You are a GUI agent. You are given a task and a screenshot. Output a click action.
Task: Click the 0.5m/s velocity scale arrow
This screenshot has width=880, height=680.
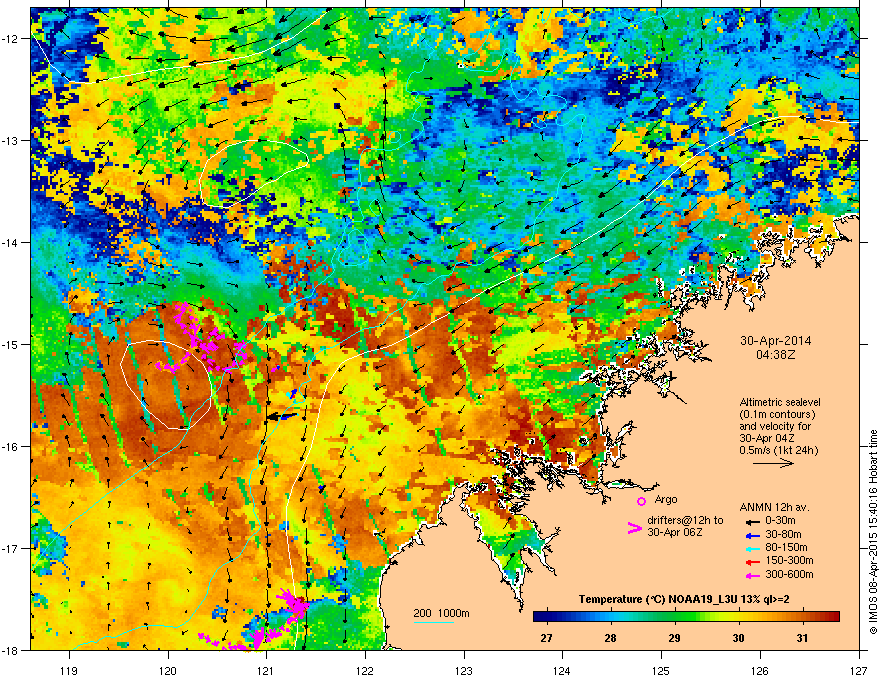pos(773,463)
